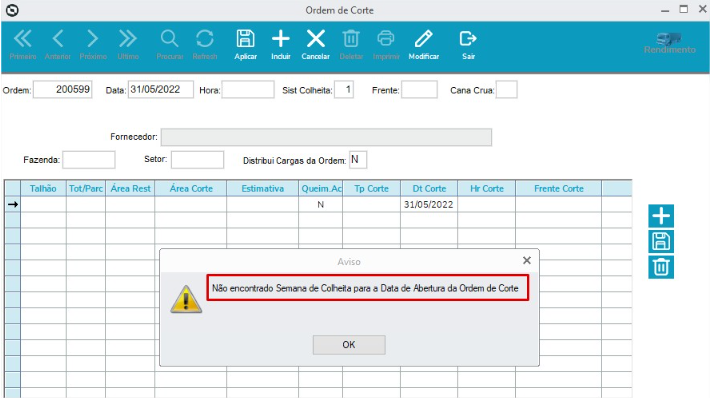The image size is (711, 398).
Task: Click the N cell under Queim.Ac
Action: pyautogui.click(x=321, y=204)
